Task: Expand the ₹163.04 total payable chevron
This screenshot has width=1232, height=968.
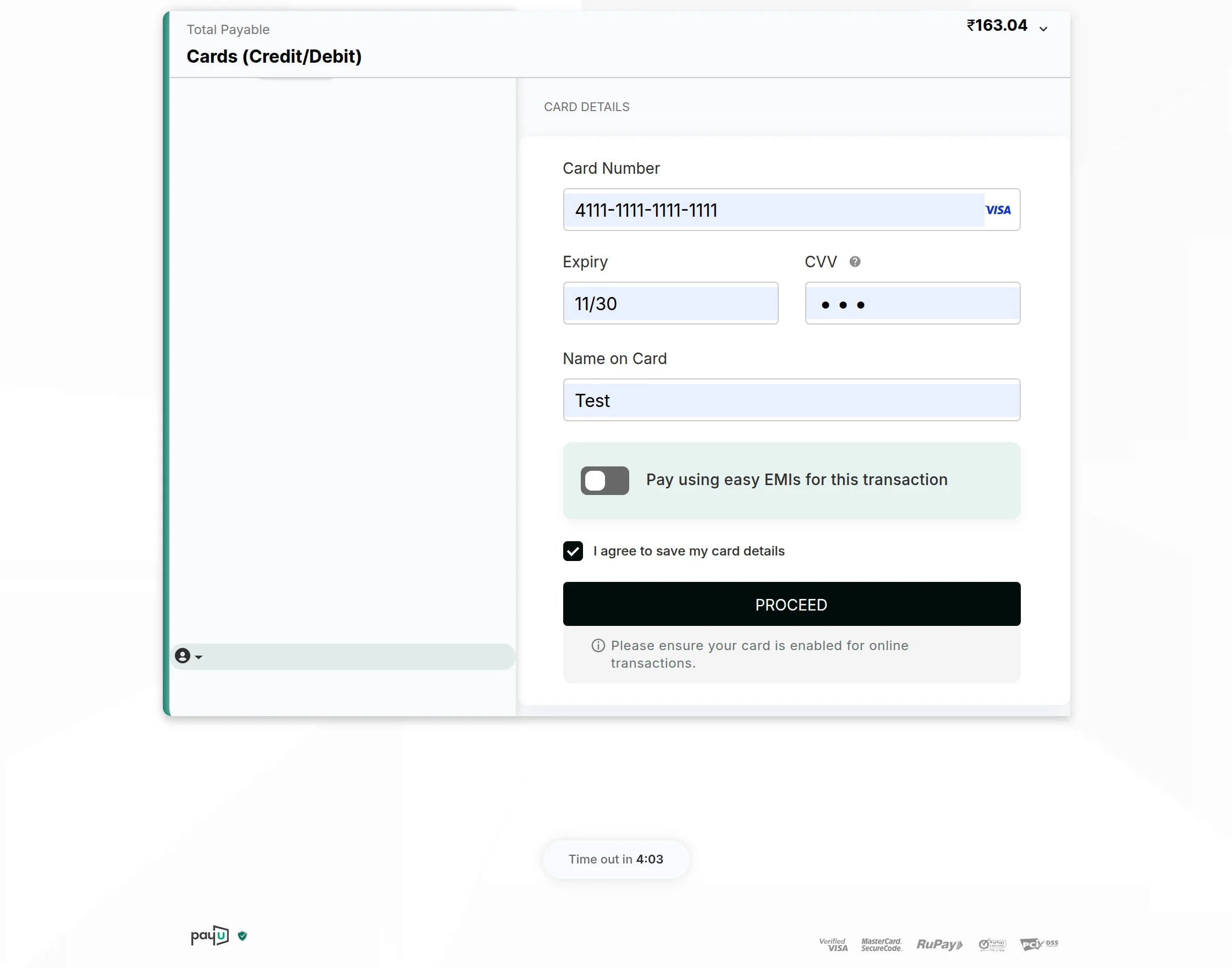Action: (x=1043, y=29)
